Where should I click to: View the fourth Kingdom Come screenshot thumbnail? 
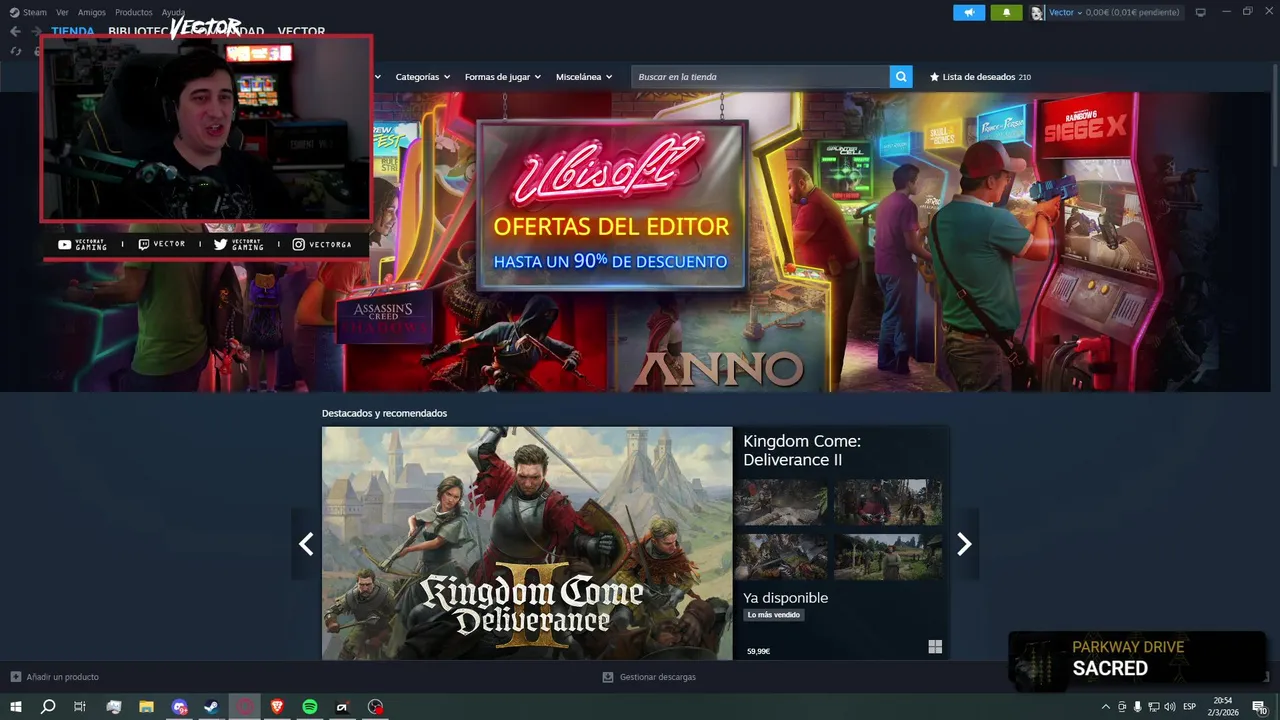(888, 556)
